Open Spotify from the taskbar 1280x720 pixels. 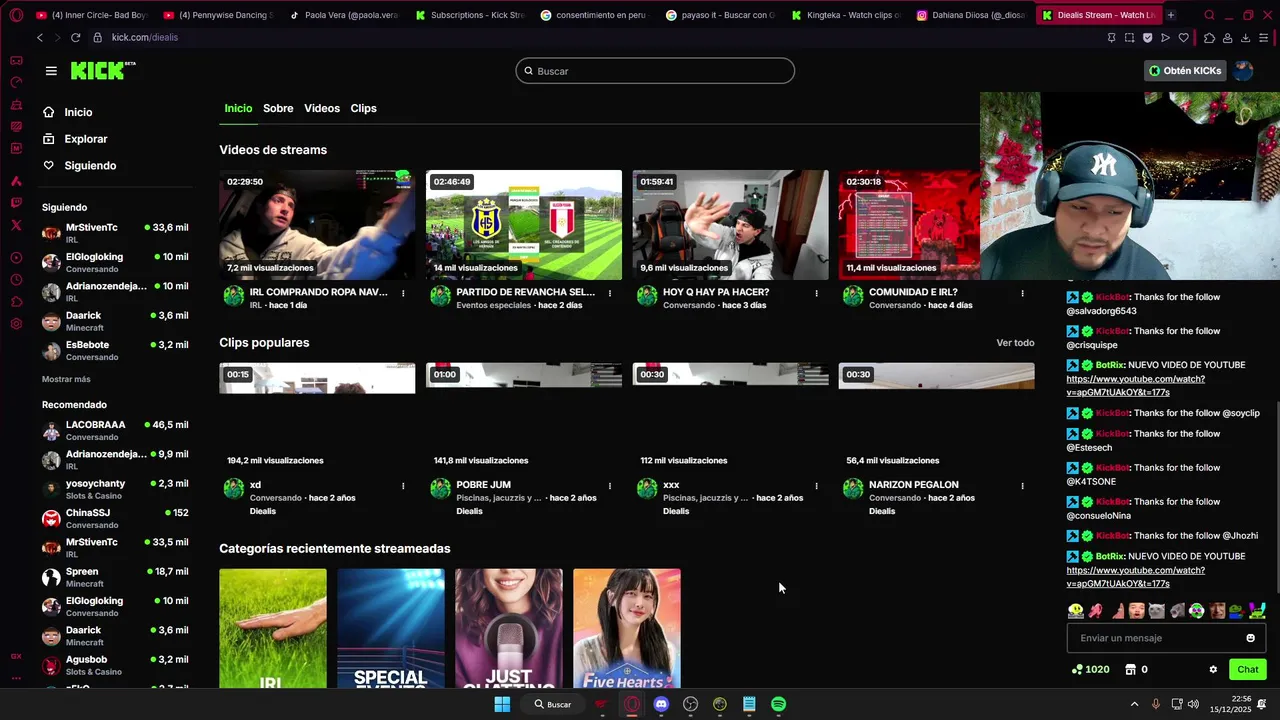(x=778, y=704)
